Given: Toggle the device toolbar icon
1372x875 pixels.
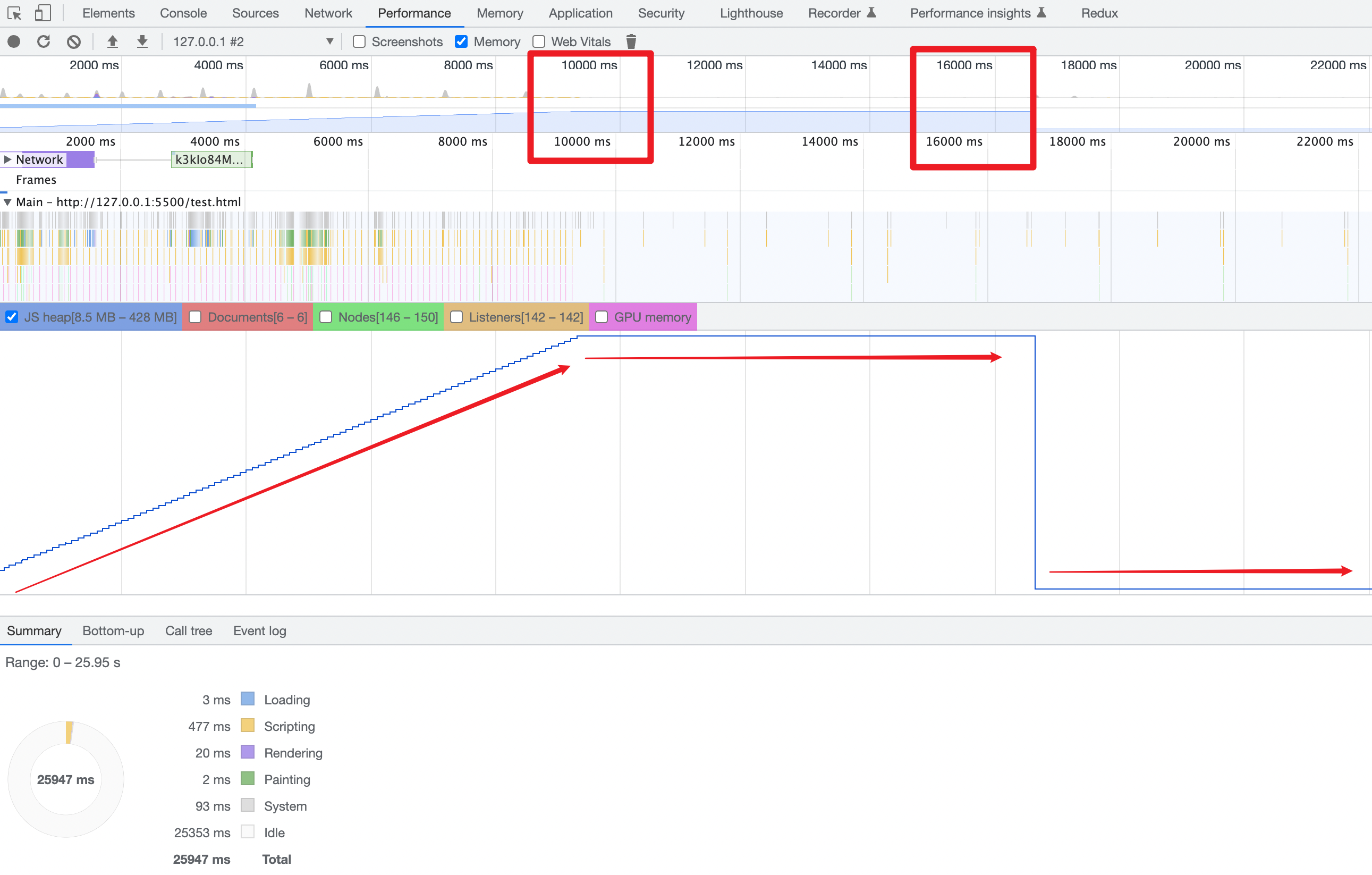Looking at the screenshot, I should click(x=43, y=13).
